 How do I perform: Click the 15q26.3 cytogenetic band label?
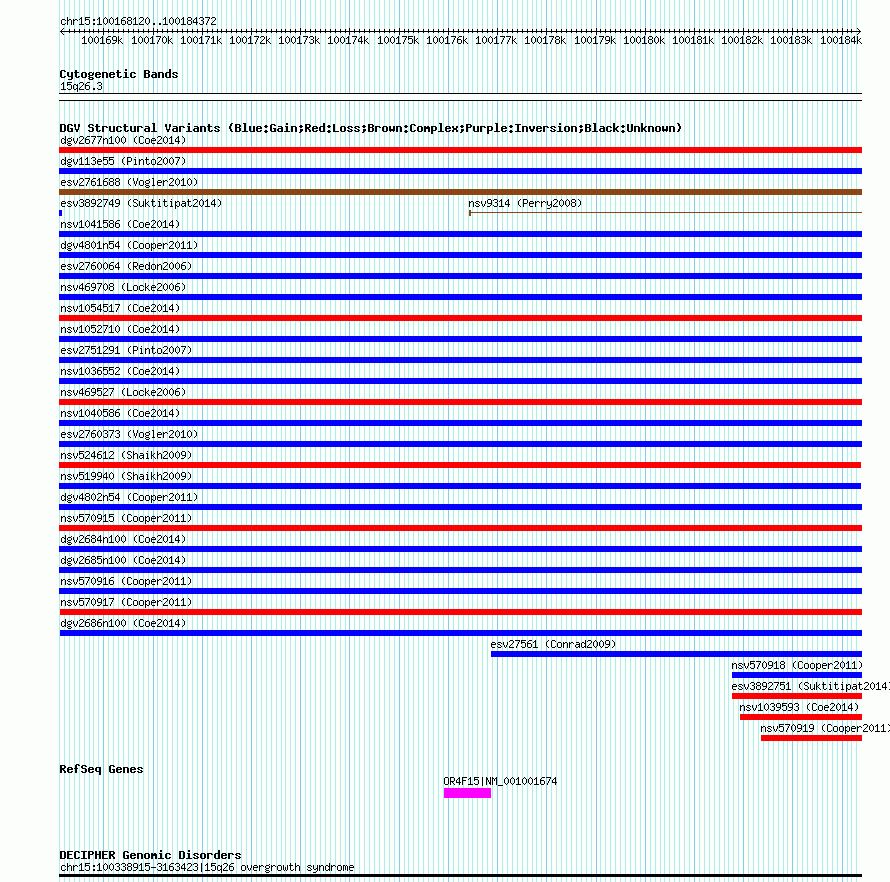(x=81, y=86)
